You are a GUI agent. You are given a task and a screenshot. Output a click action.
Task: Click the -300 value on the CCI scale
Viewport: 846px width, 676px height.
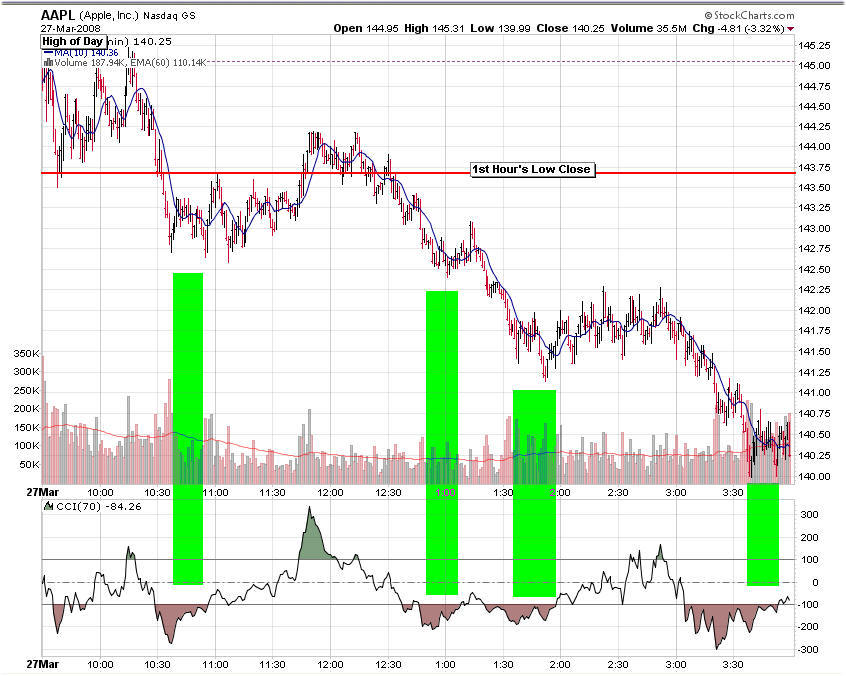point(807,650)
